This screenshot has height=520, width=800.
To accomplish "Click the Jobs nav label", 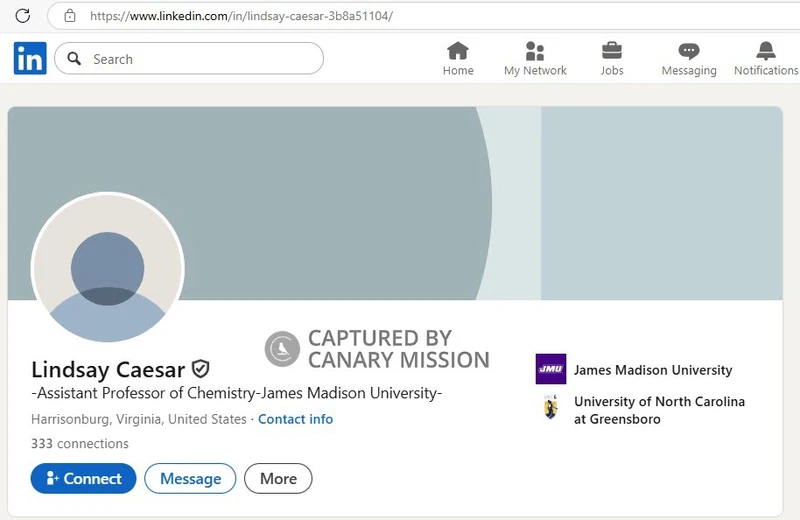I will tap(612, 70).
